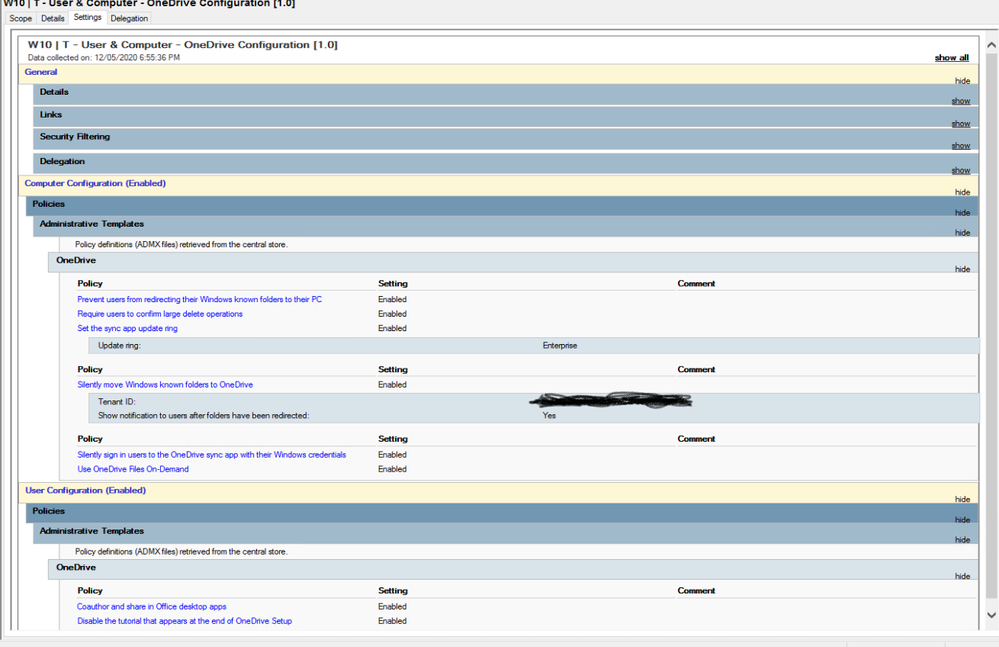Click the show all link
This screenshot has width=999, height=647.
point(951,57)
